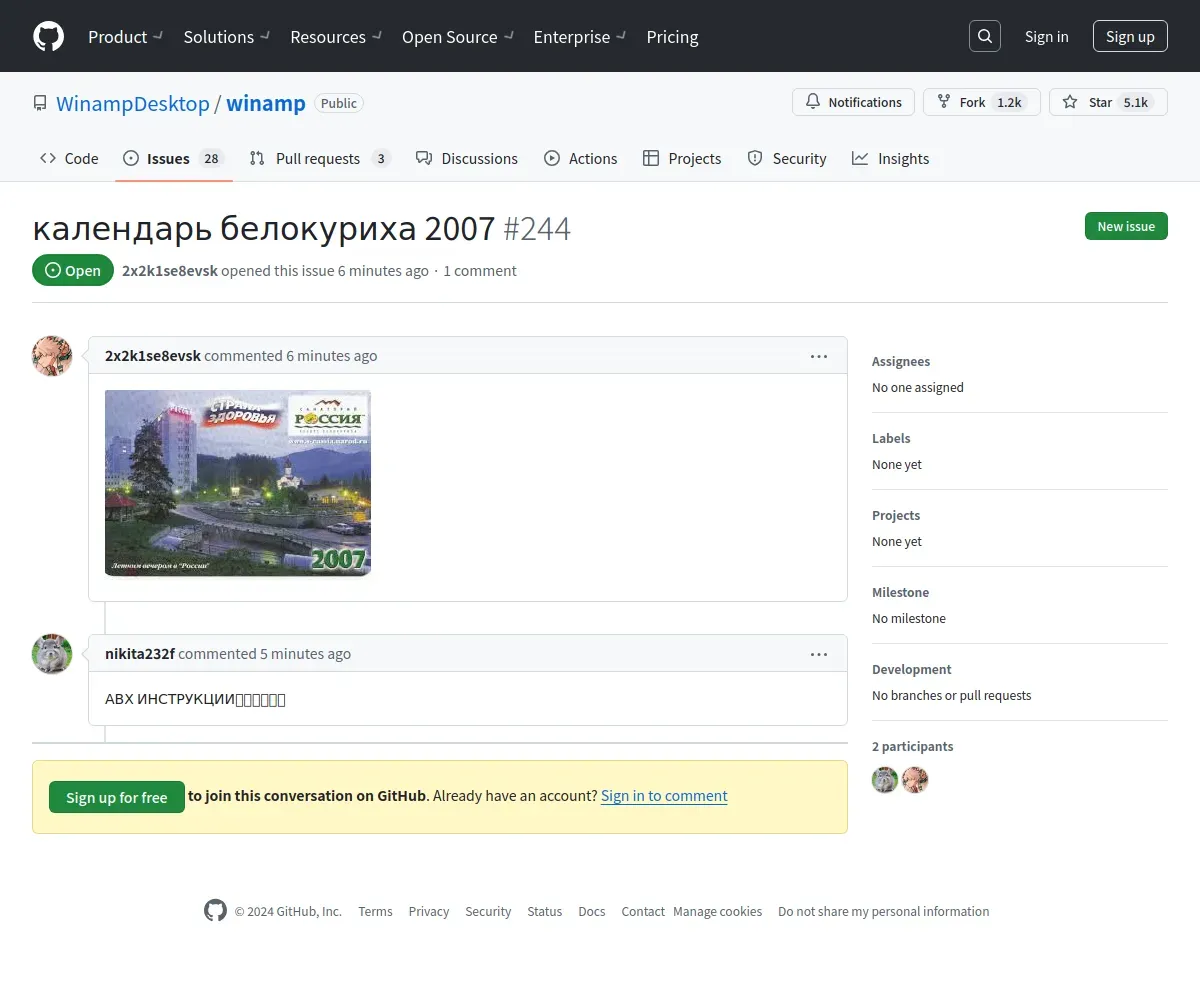Screen dimensions: 1200x1000
Task: Click the footer GitHub logo icon
Action: click(215, 911)
